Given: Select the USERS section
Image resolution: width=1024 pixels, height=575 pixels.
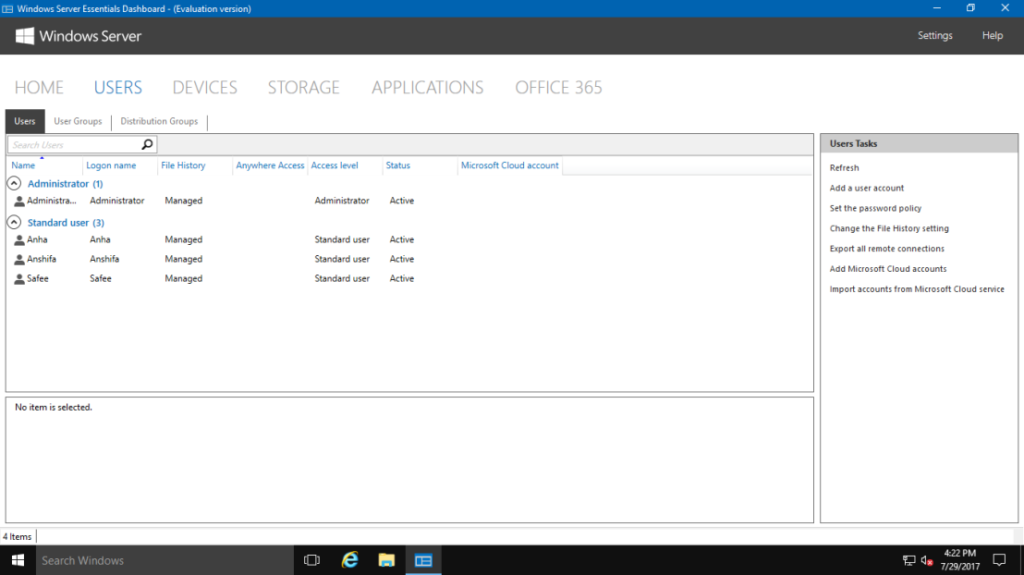Looking at the screenshot, I should [x=118, y=88].
